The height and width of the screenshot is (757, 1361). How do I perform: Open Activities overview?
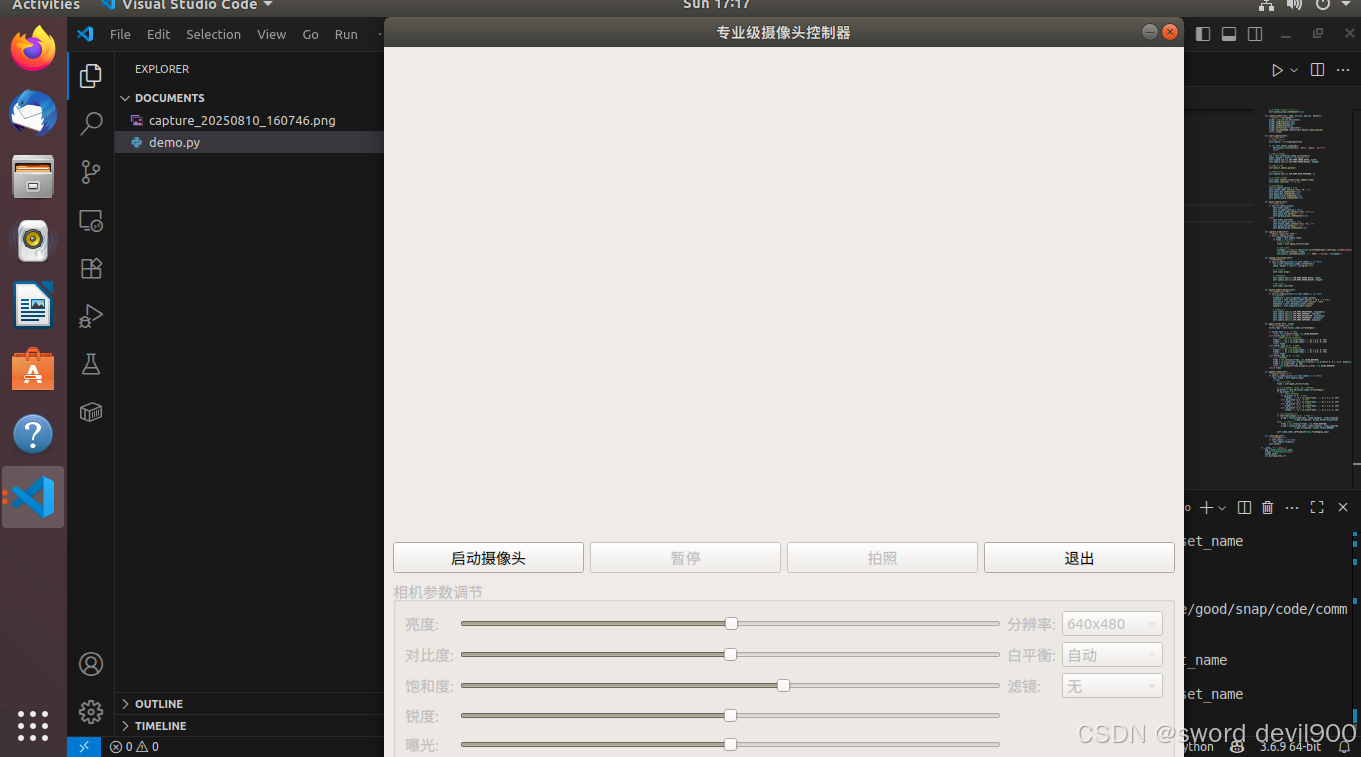click(45, 5)
